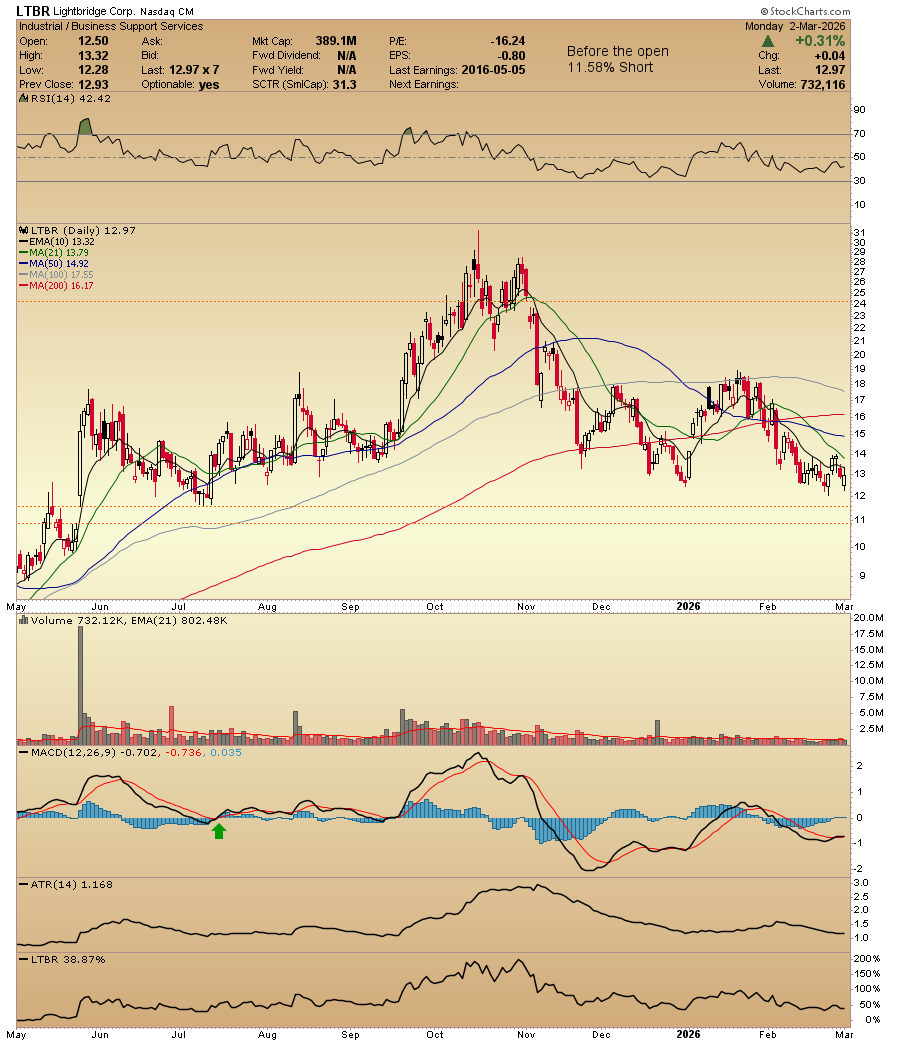Click the Monday 2-Mar-2026 date
900x1043 pixels.
coord(795,27)
